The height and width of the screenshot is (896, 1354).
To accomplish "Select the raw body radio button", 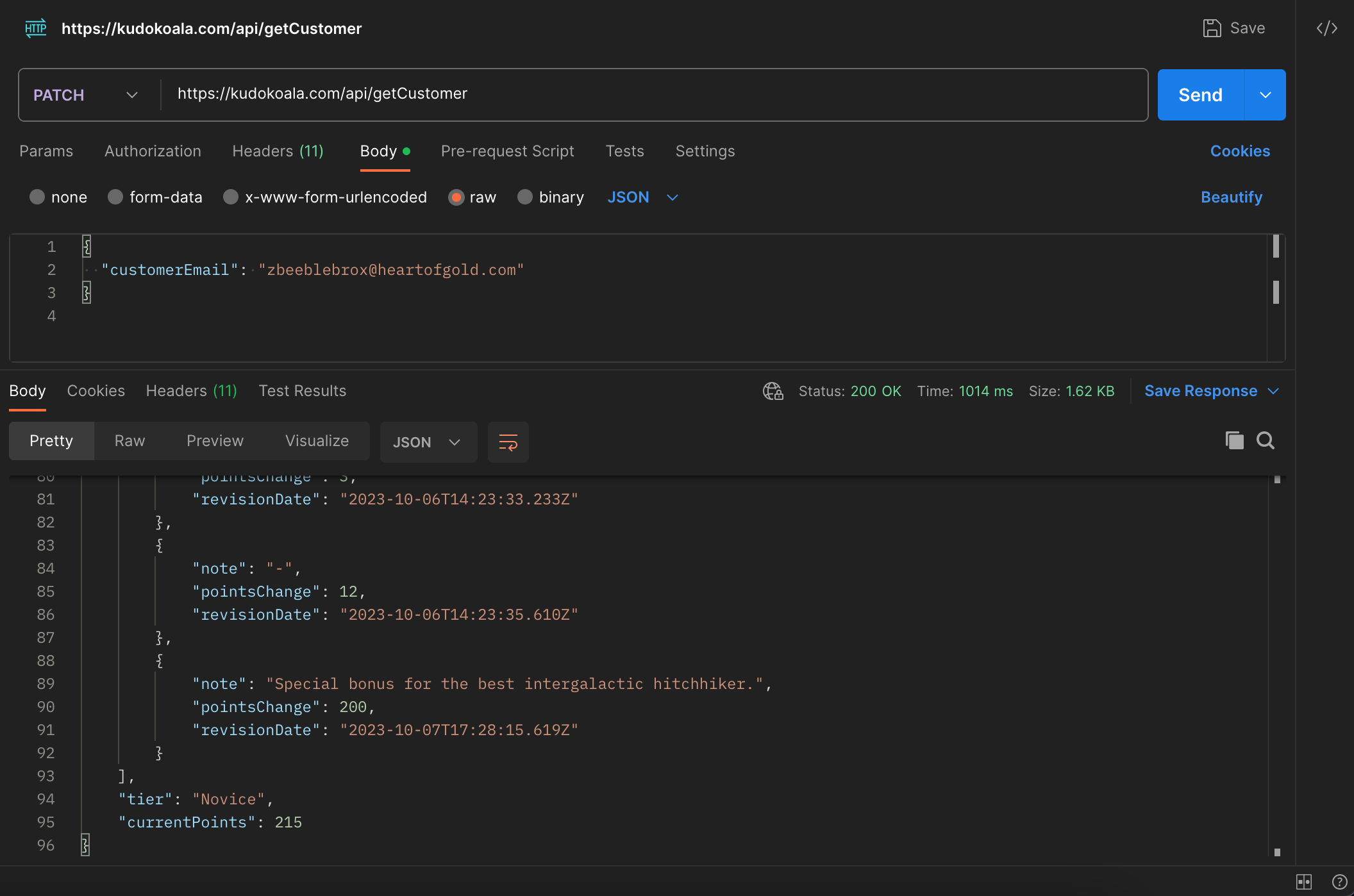I will 456,197.
